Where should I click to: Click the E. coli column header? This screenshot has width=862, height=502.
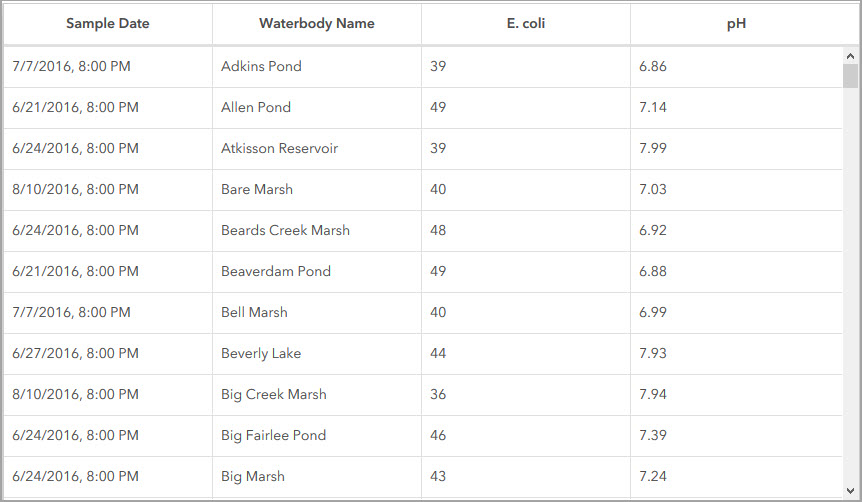coord(526,24)
